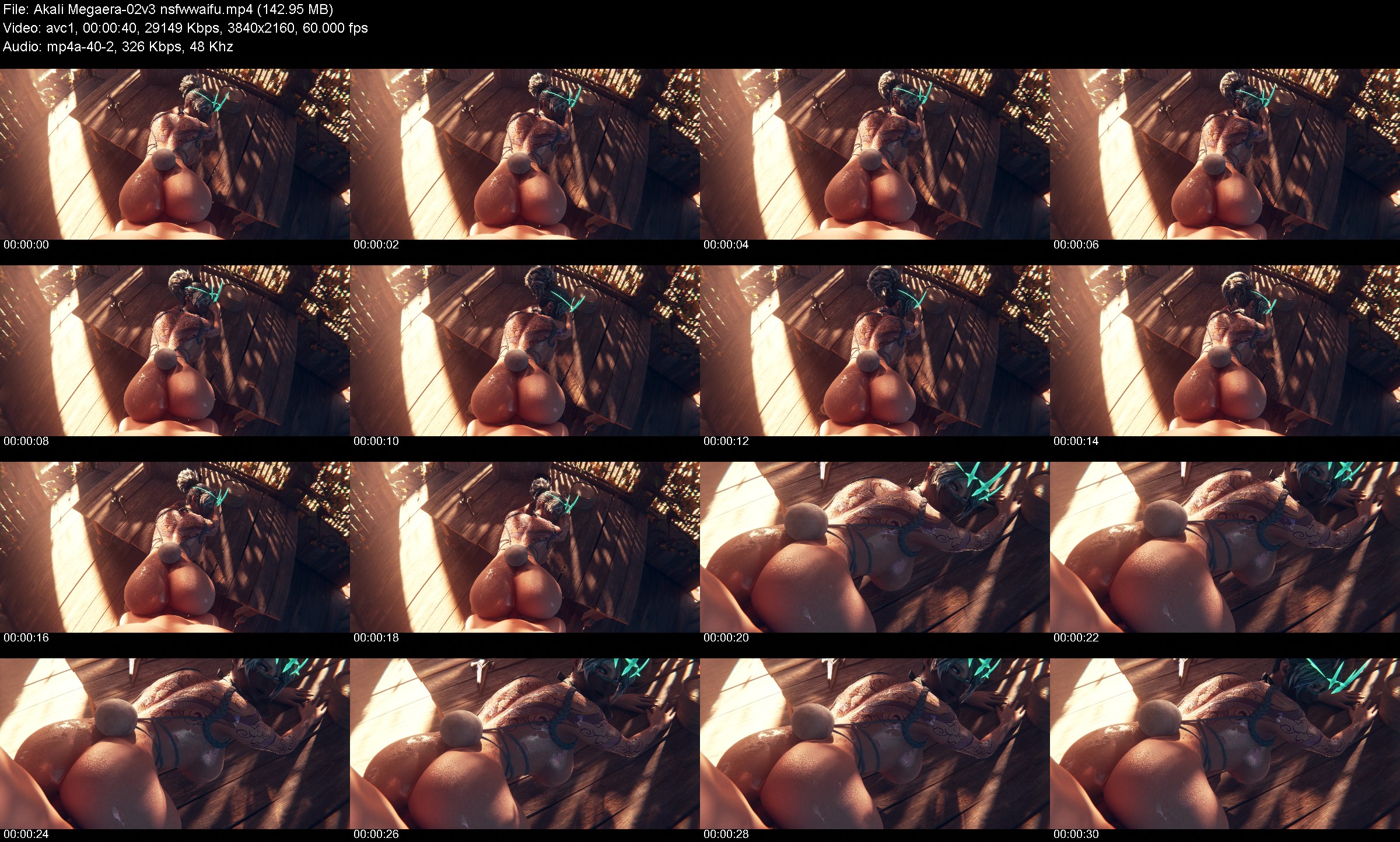The height and width of the screenshot is (842, 1400).
Task: Select the thumbnail frame labeled 00:00:18
Action: [x=525, y=547]
